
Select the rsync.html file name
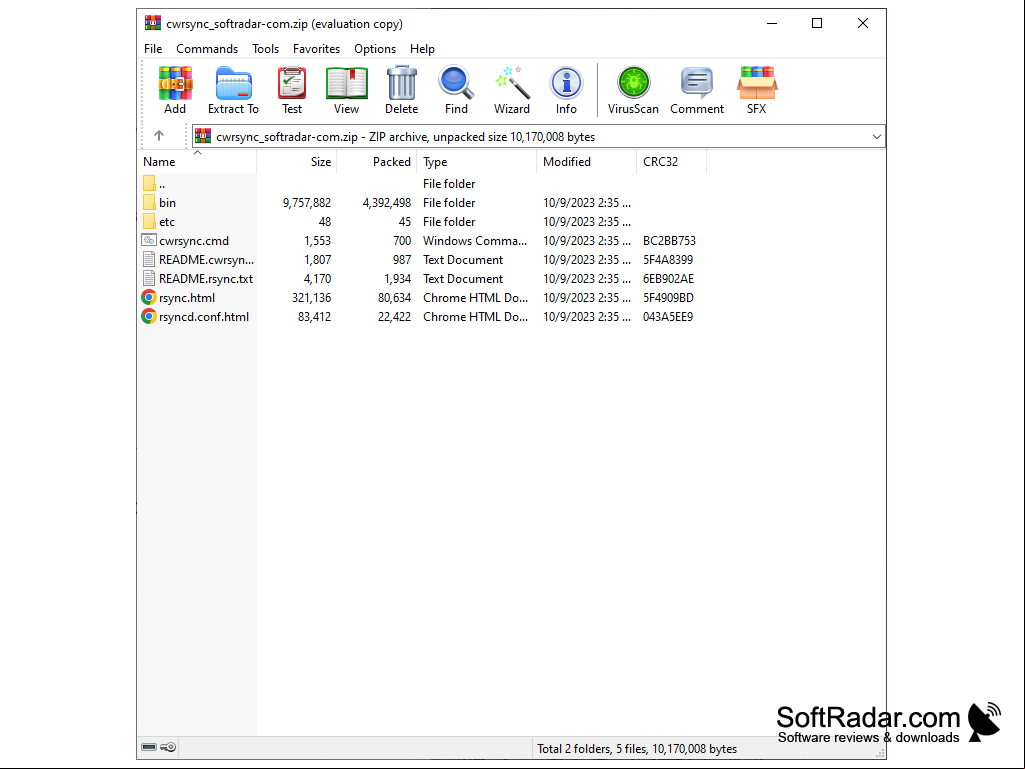coord(187,298)
